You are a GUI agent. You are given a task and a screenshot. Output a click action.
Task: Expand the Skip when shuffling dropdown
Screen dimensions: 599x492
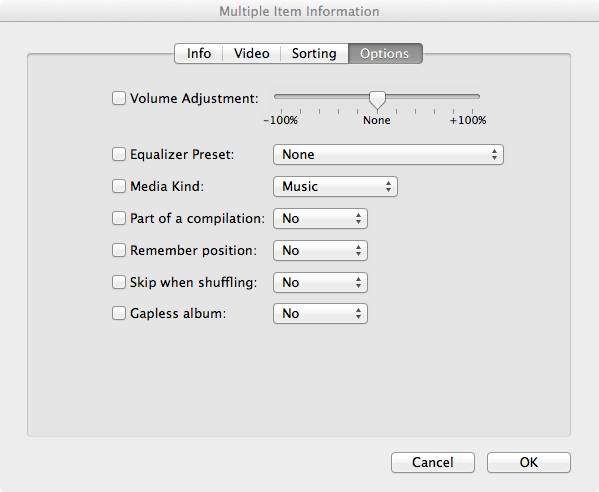pyautogui.click(x=321, y=283)
